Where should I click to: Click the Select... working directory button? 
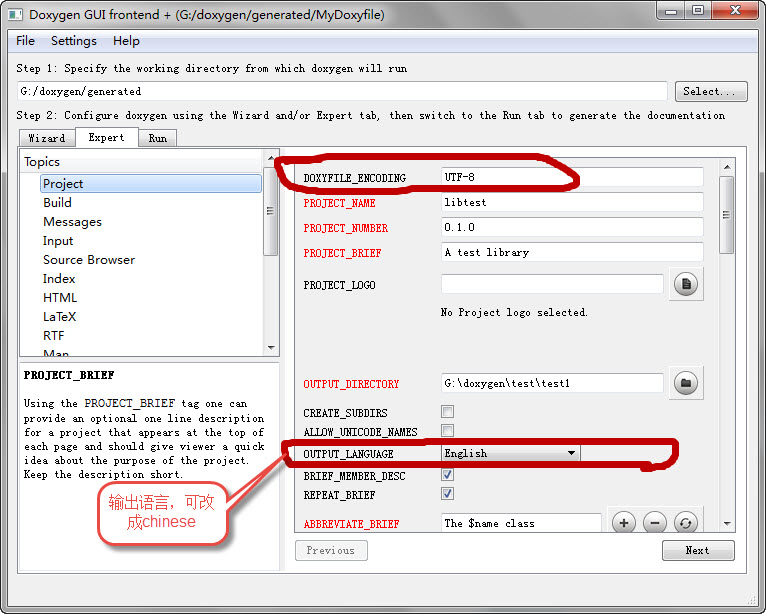tap(711, 91)
